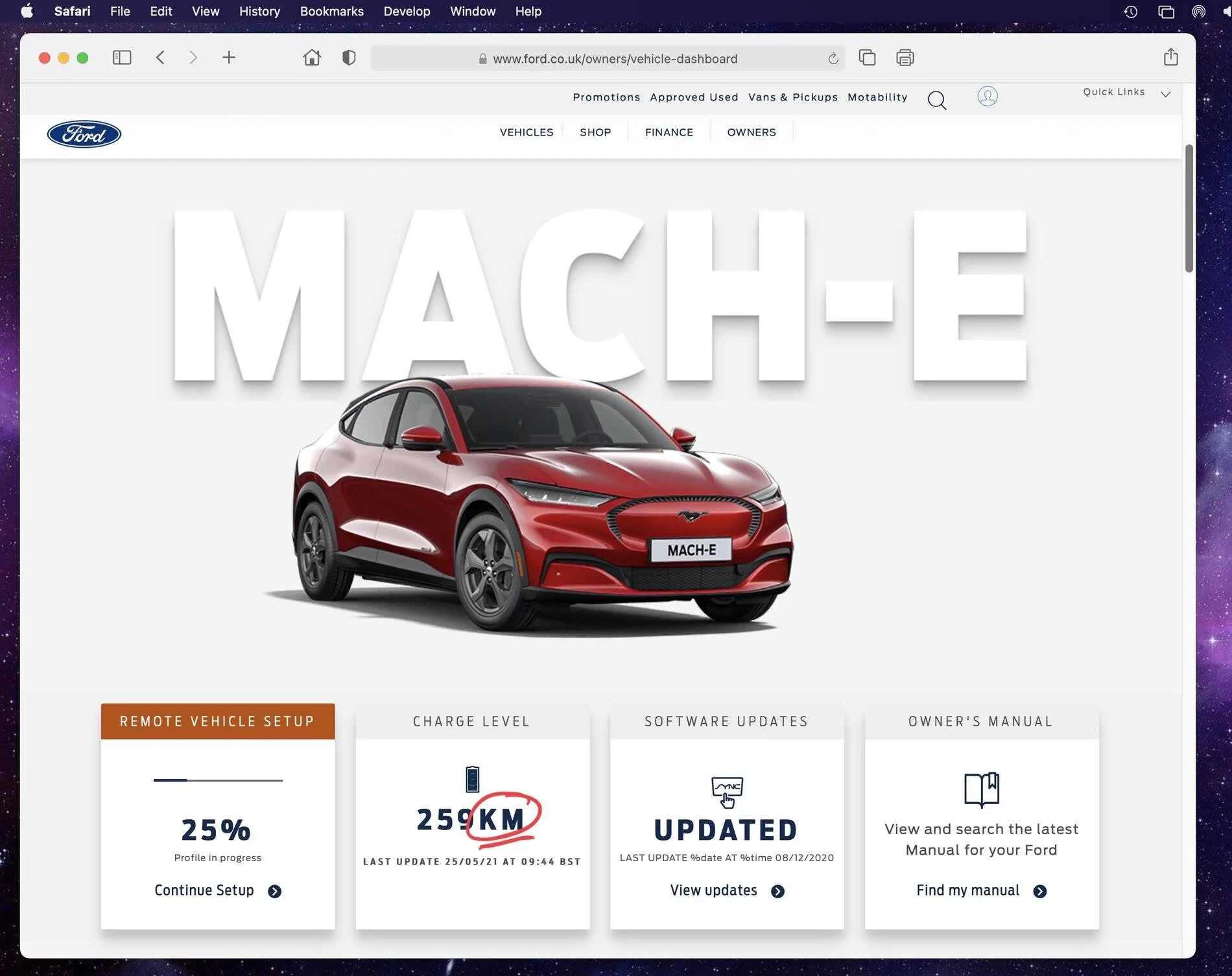The width and height of the screenshot is (1232, 976).
Task: Open the Bookmarks menu
Action: coord(331,11)
